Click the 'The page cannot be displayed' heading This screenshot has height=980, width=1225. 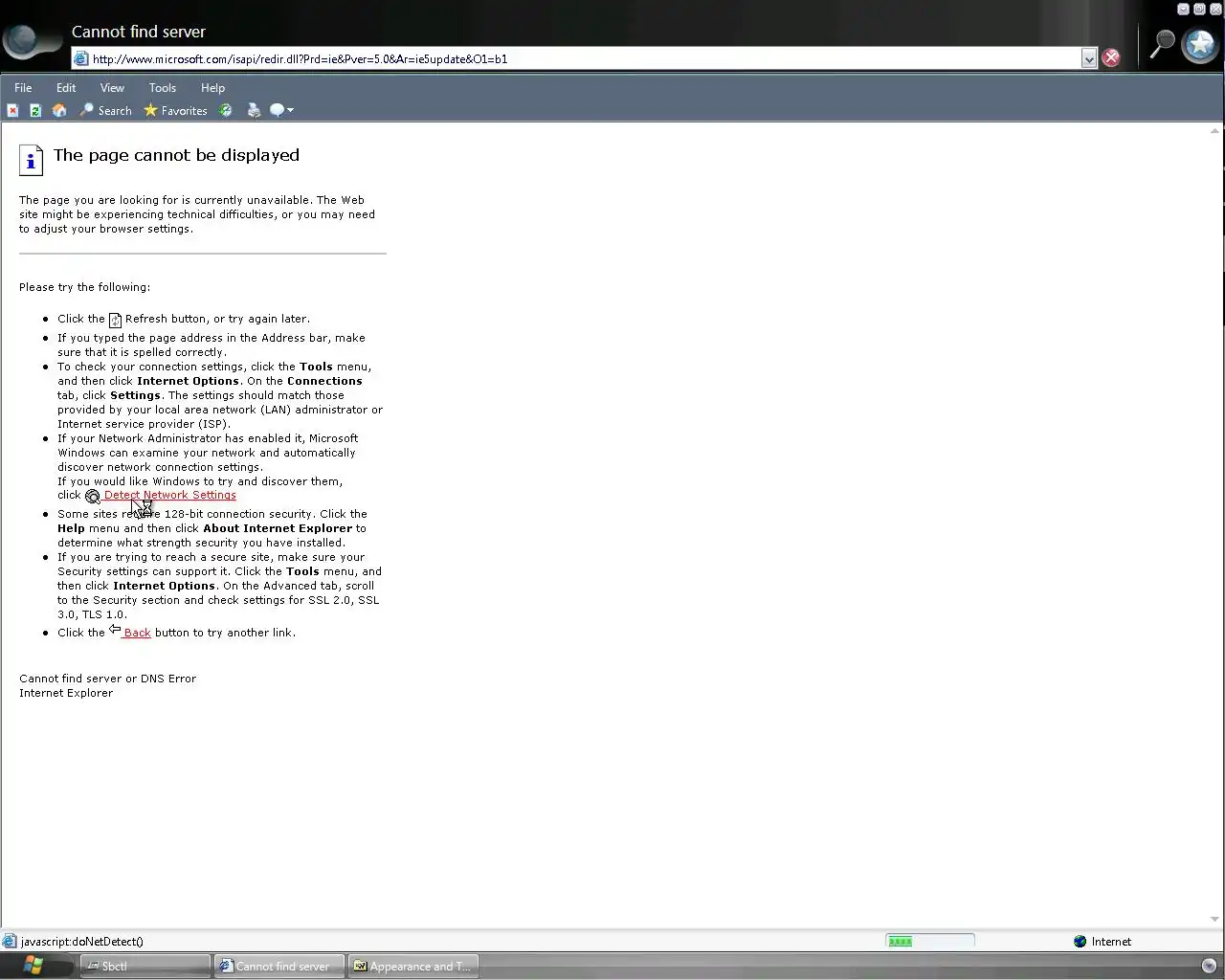(x=176, y=155)
